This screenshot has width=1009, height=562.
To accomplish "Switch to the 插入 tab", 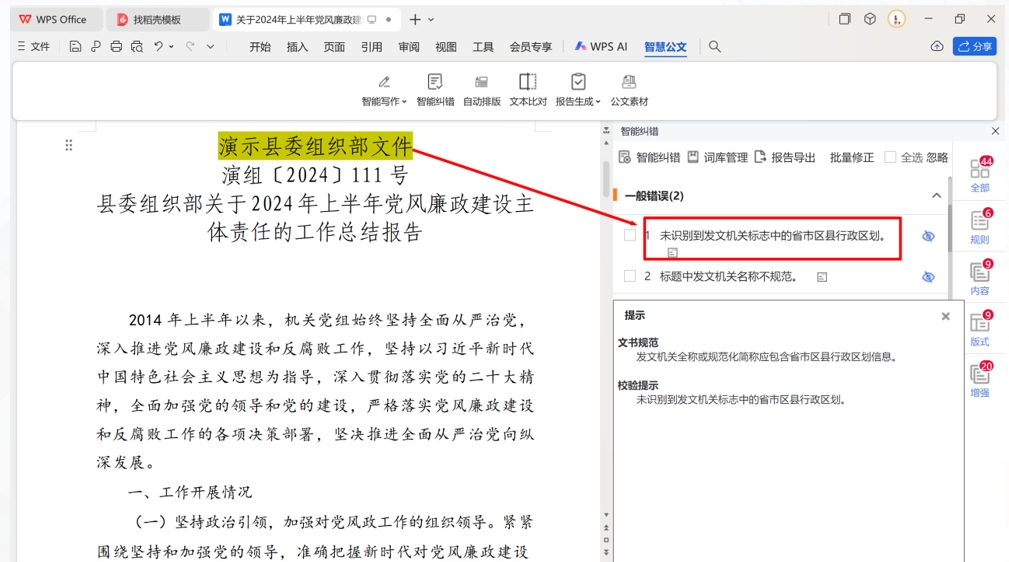I will [x=297, y=46].
